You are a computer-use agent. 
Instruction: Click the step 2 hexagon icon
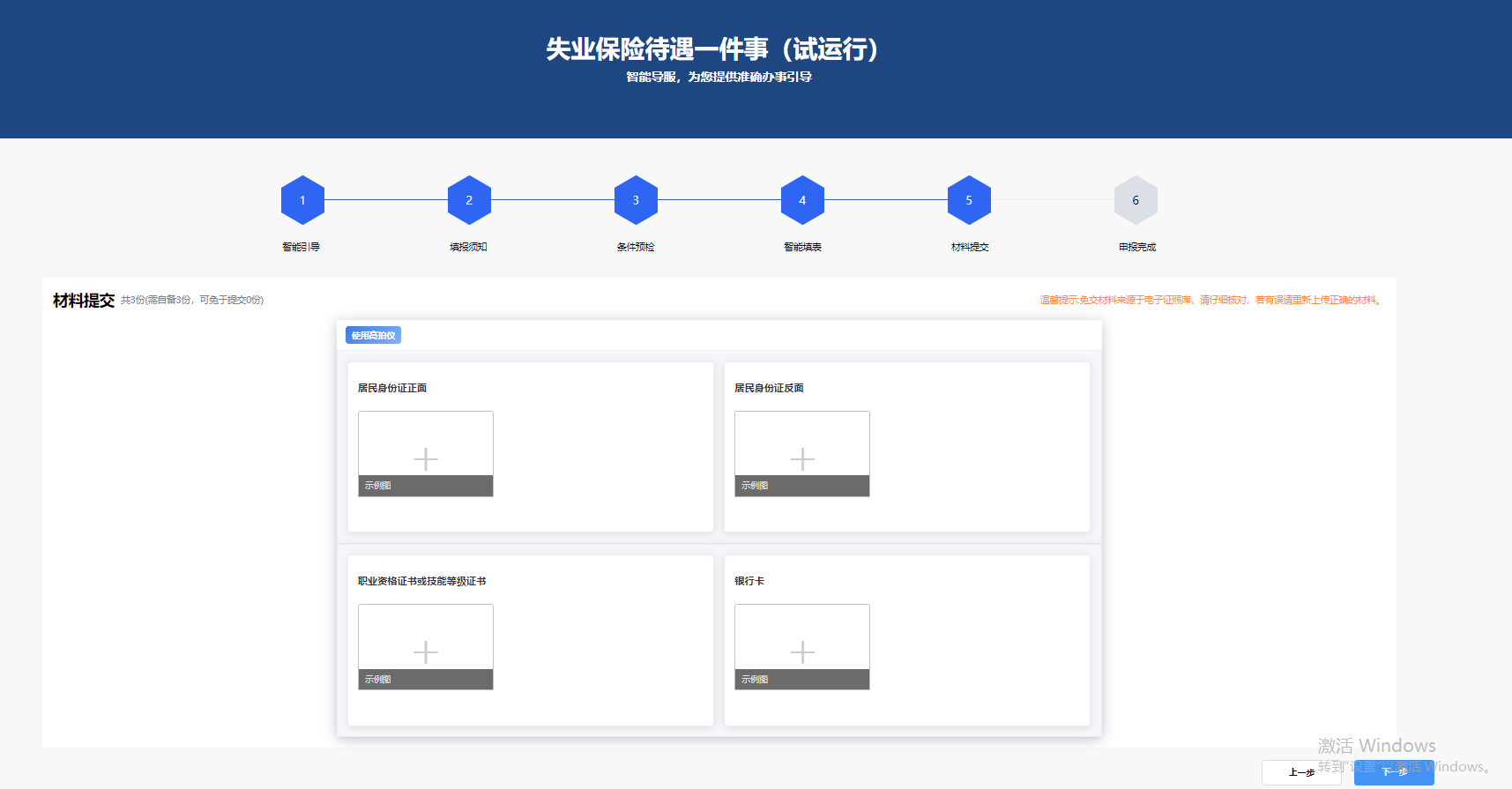click(469, 200)
